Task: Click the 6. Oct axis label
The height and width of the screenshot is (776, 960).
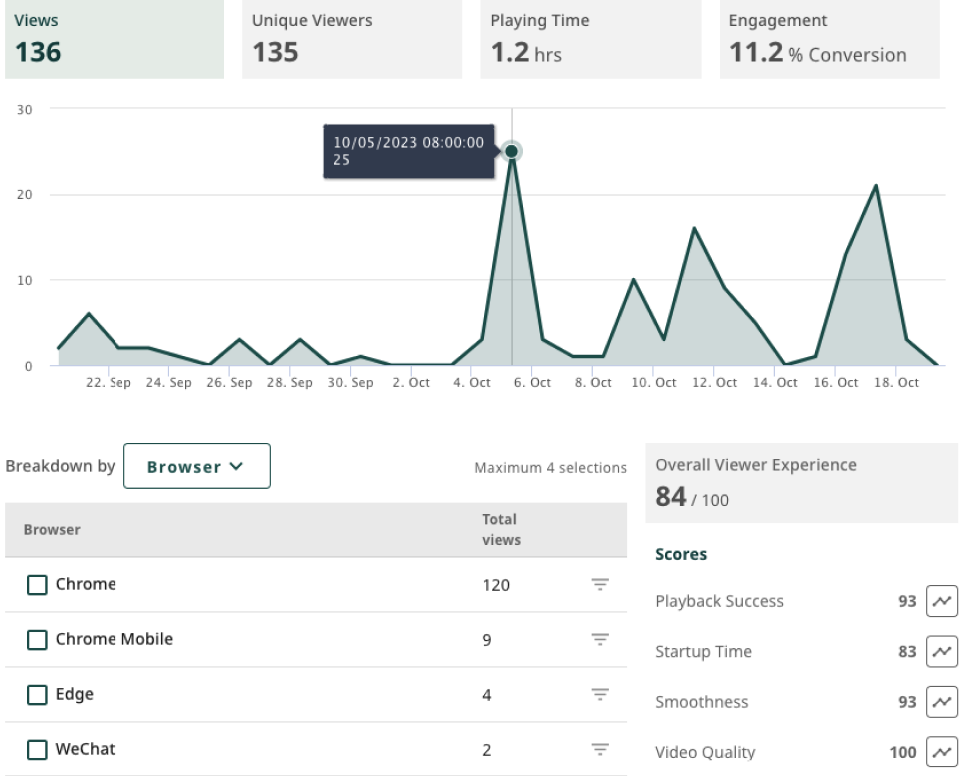Action: click(533, 383)
